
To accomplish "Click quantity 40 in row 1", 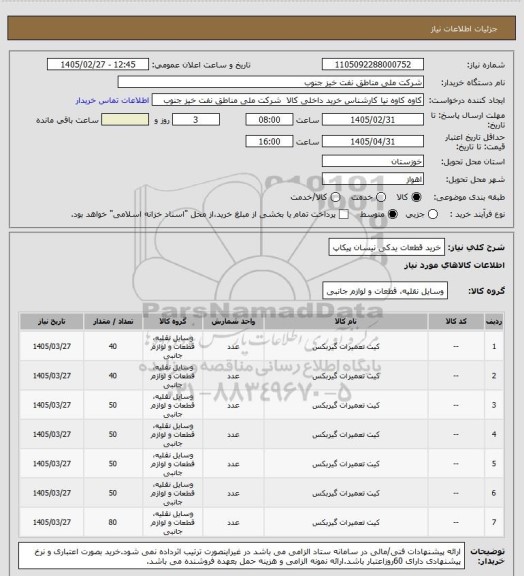I will click(x=113, y=346).
